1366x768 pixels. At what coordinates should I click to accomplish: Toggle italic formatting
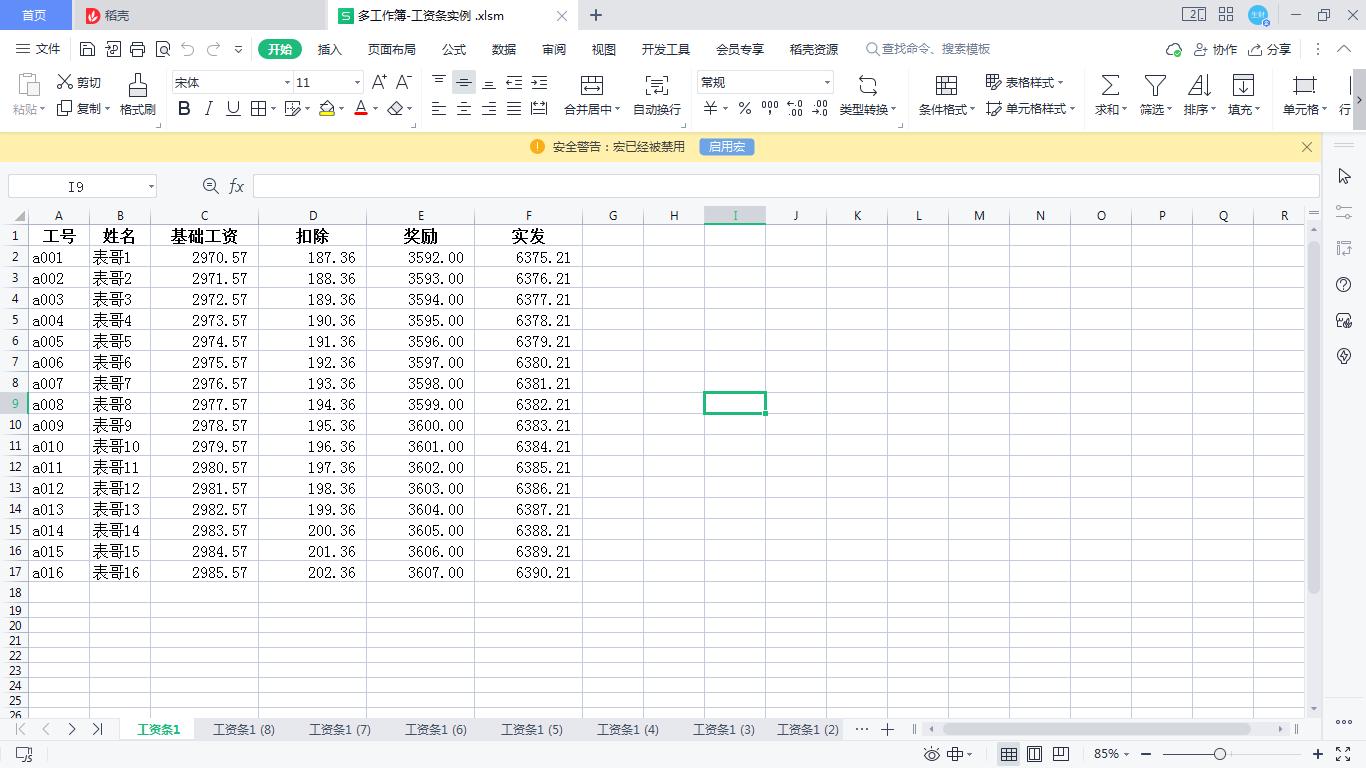point(207,109)
